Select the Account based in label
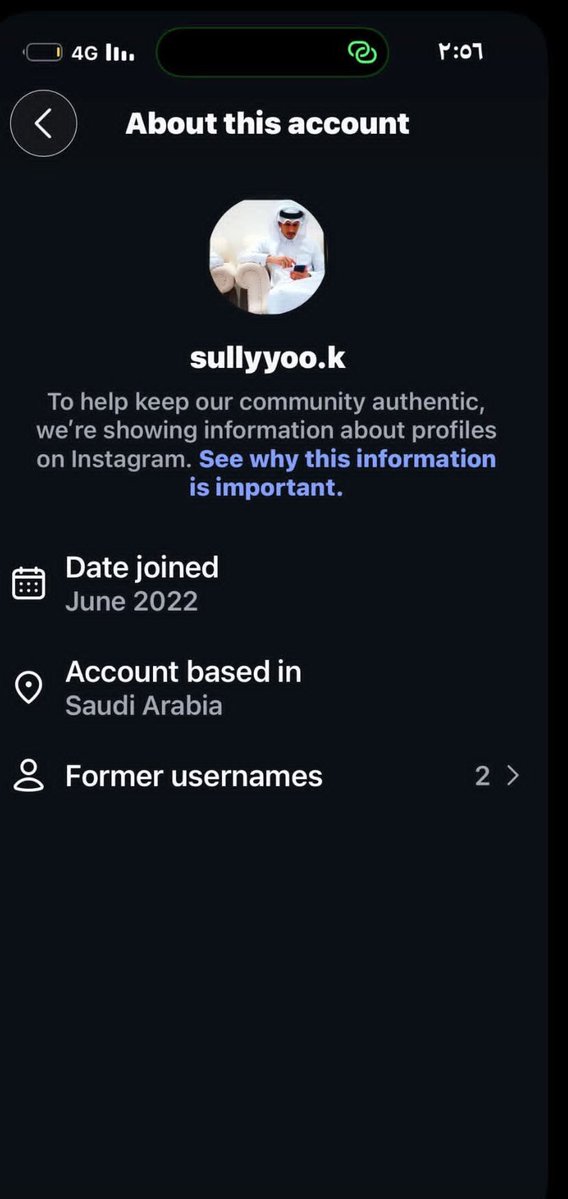Viewport: 568px width, 1199px height. coord(183,671)
